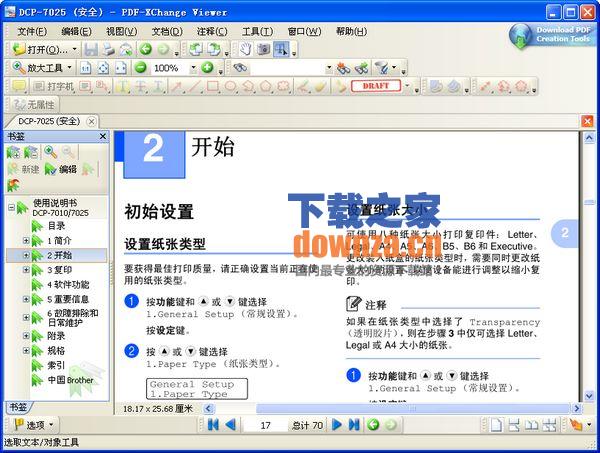
Task: Click the Fit Width icon
Action: click(x=121, y=68)
